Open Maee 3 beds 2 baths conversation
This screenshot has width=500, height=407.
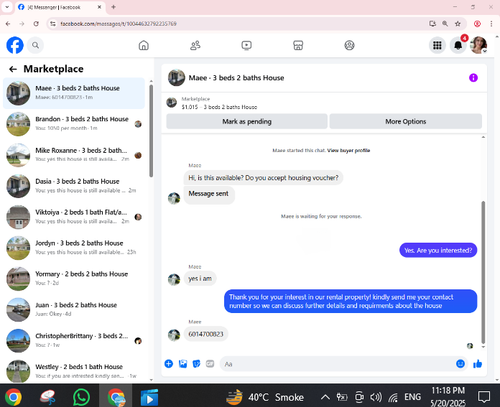(74, 93)
